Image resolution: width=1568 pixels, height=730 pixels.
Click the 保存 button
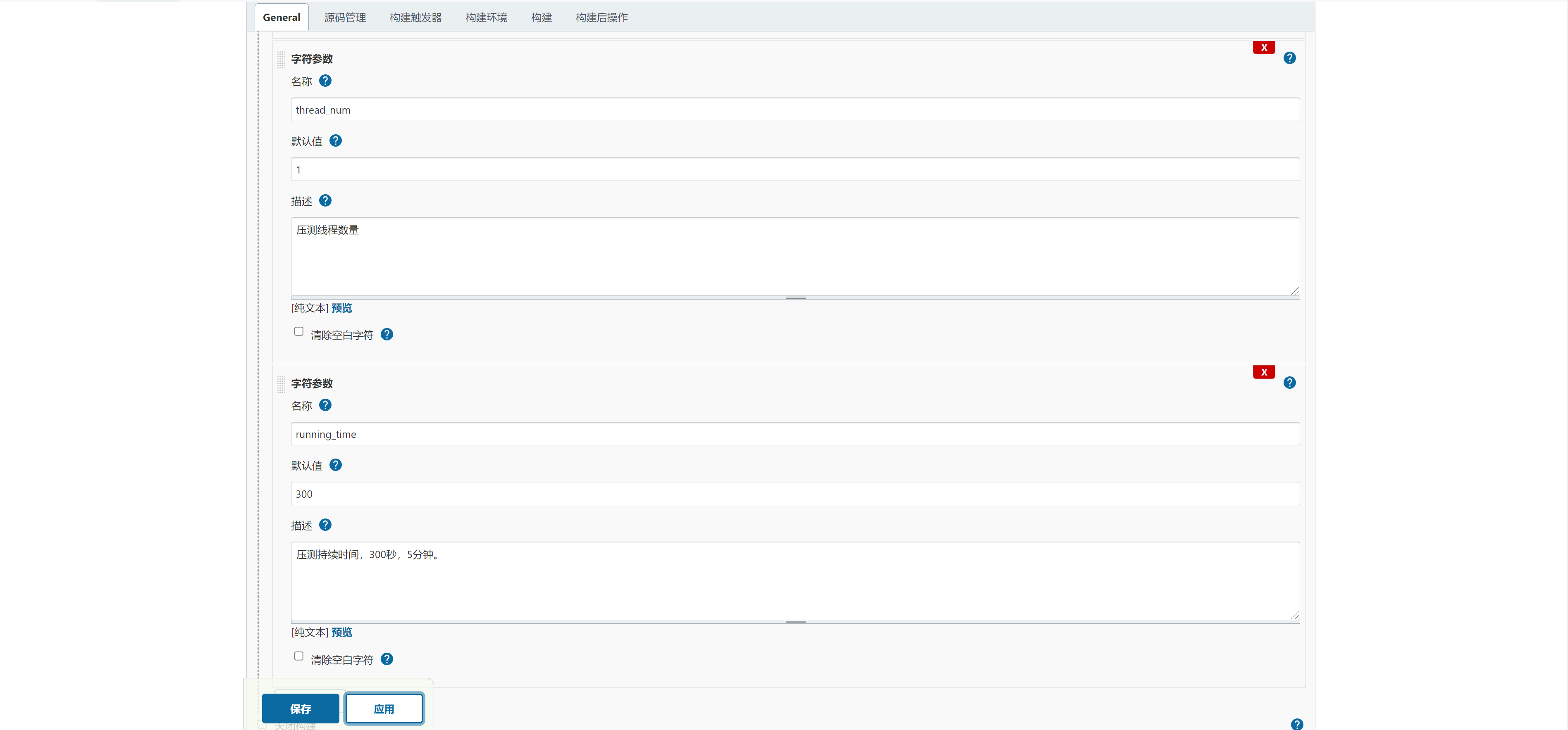pyautogui.click(x=301, y=709)
